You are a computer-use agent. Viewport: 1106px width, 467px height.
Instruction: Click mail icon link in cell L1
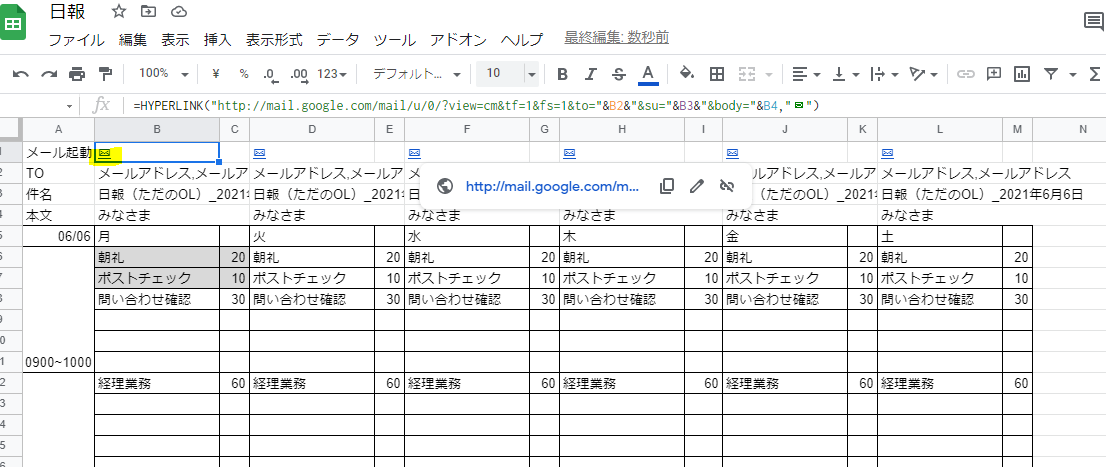coord(887,152)
